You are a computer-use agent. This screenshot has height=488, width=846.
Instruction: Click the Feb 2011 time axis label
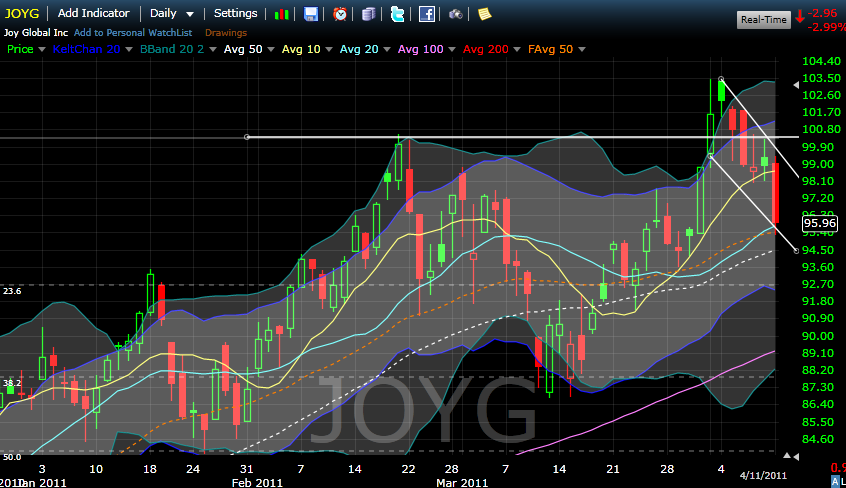[x=257, y=482]
